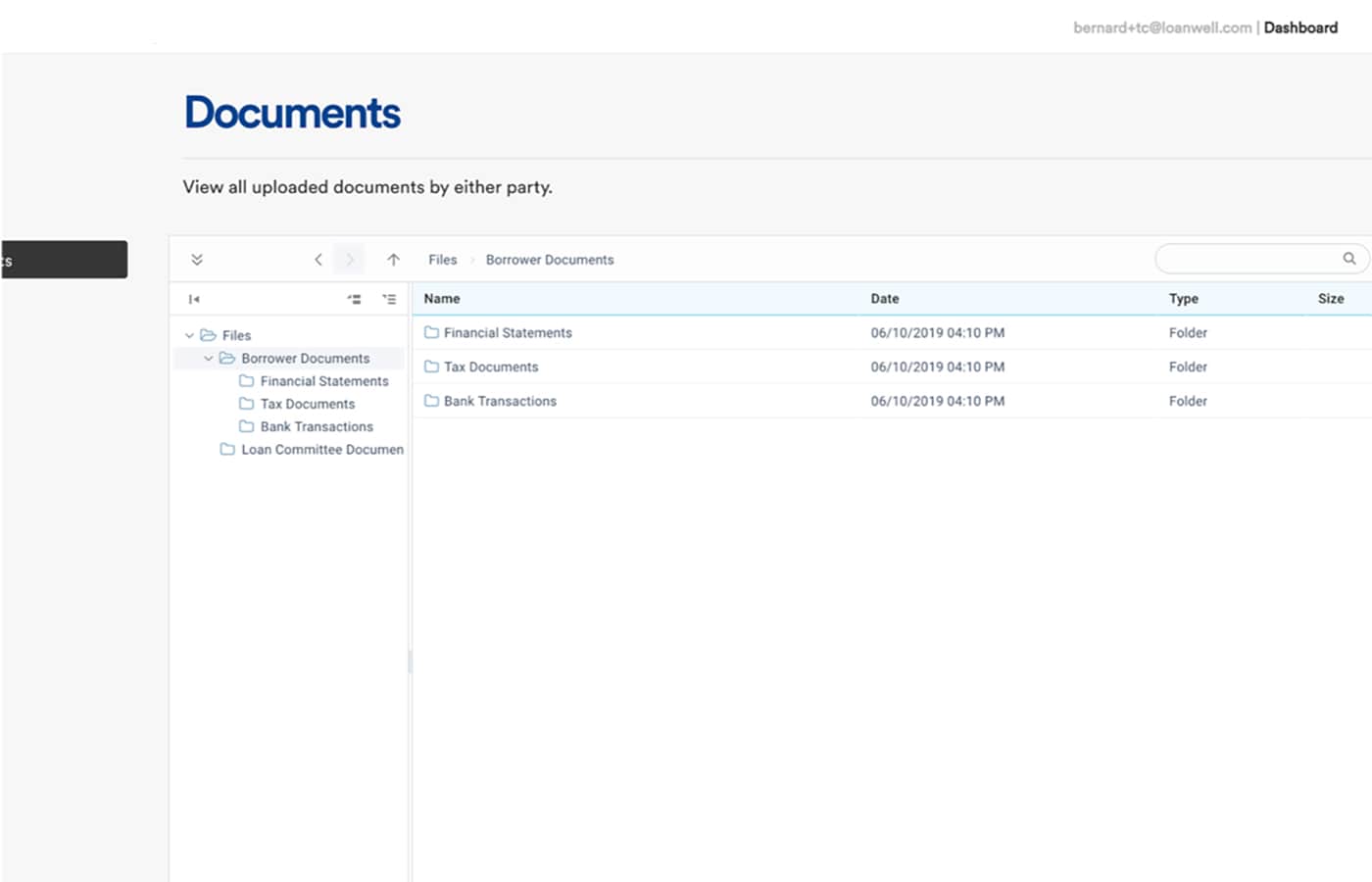
Task: Click Folder type in Bank Transactions row
Action: [1188, 401]
